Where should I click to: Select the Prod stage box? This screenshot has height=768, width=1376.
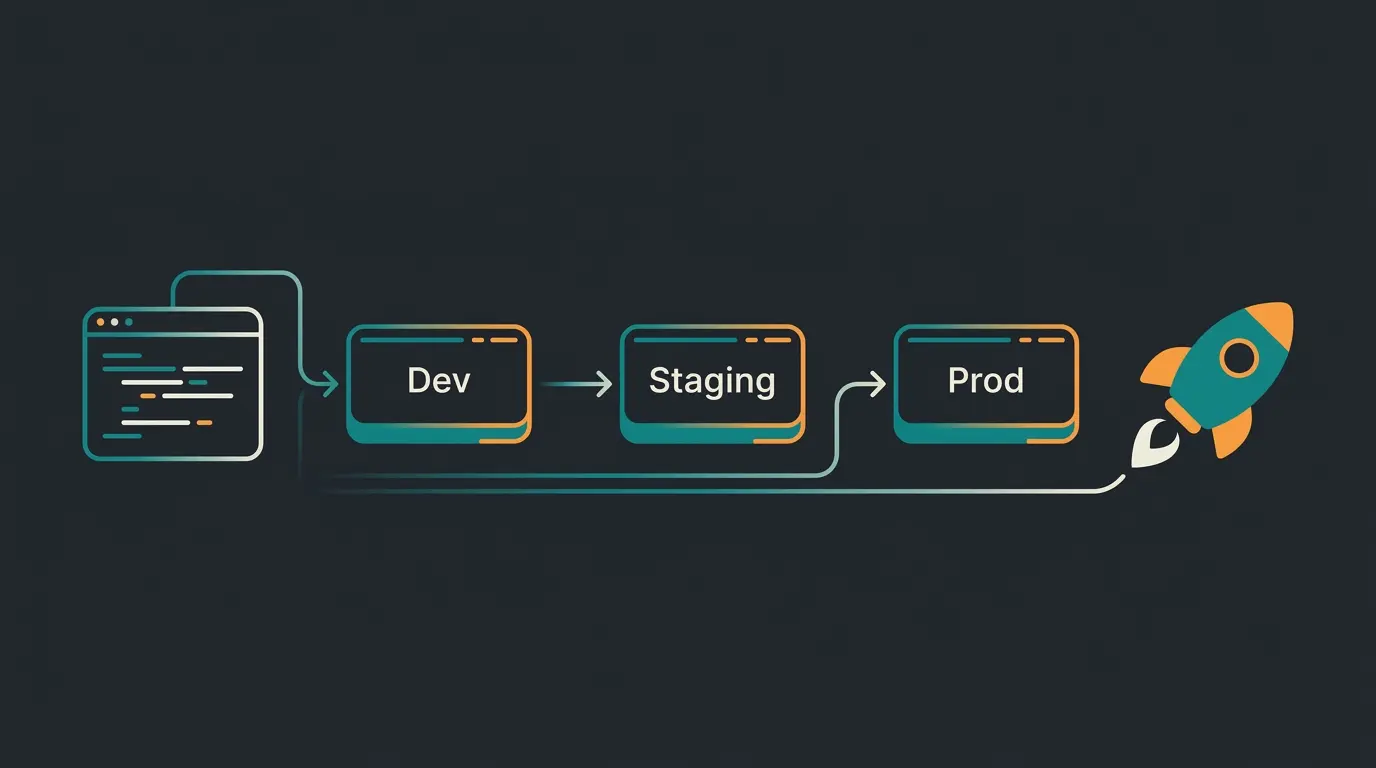point(986,384)
